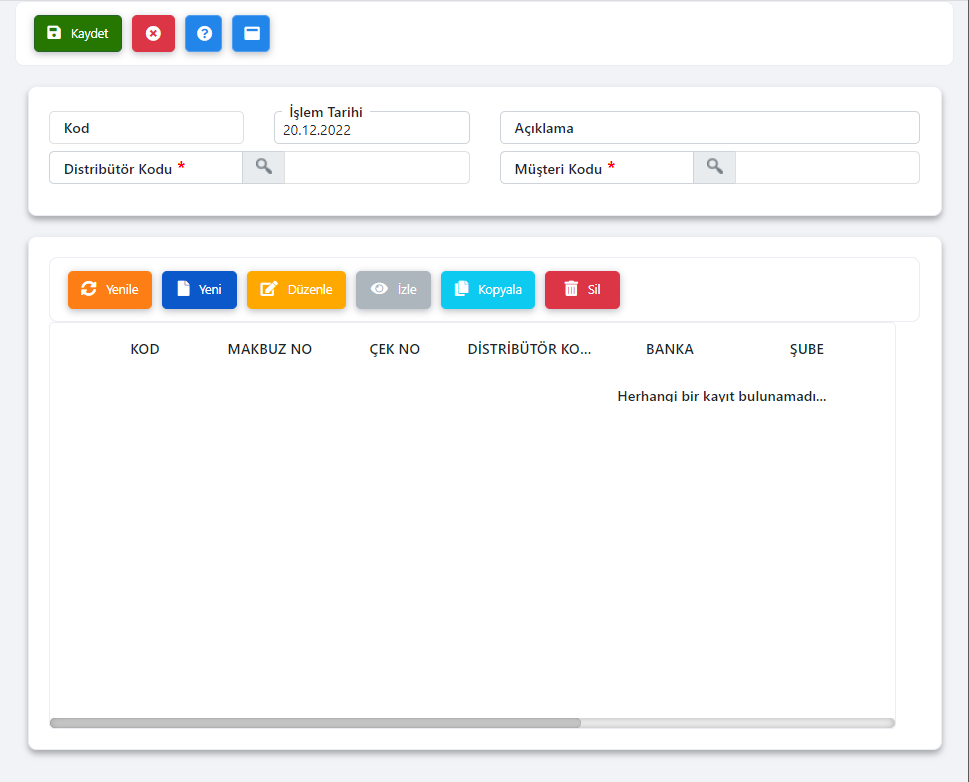Sort by the MAKBUZ NO column header
The height and width of the screenshot is (782, 969).
(x=270, y=349)
